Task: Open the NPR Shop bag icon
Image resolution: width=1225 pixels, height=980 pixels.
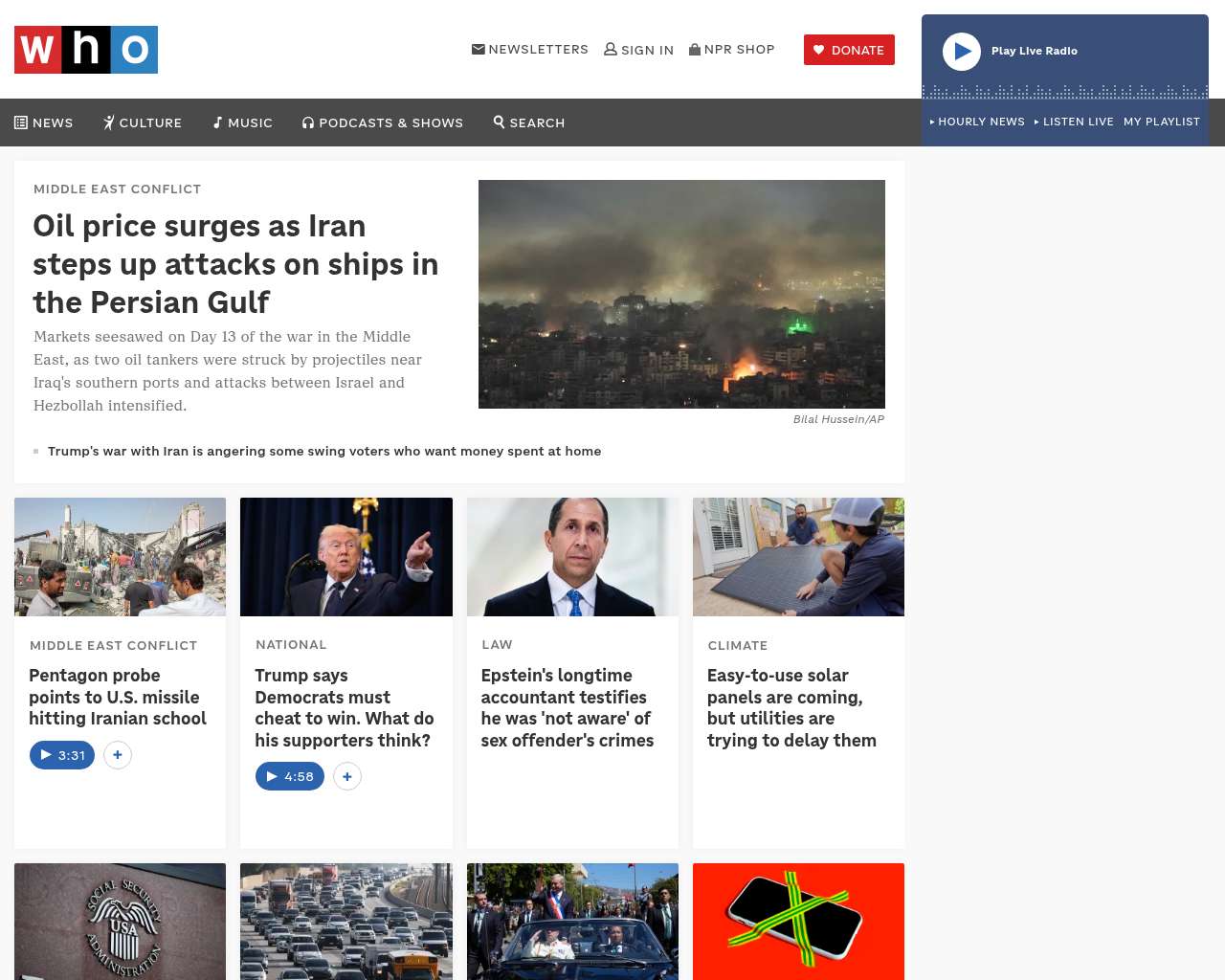Action: click(695, 49)
